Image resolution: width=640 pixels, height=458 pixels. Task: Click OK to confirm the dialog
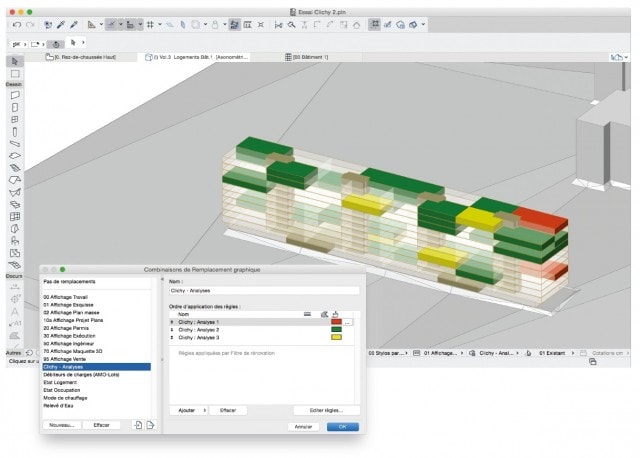(x=342, y=426)
